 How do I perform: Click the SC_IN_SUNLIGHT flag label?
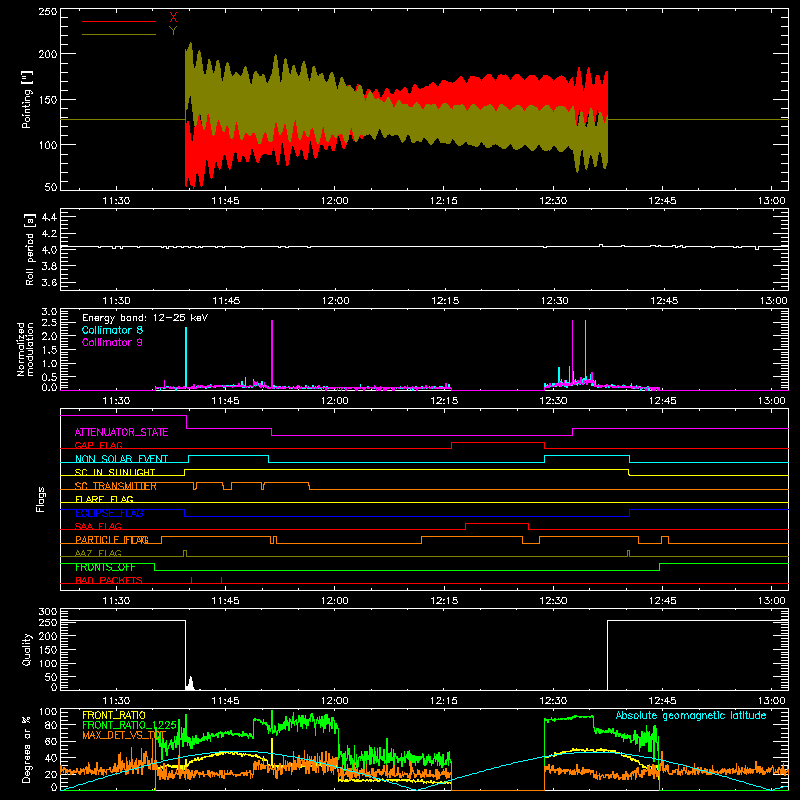(x=115, y=472)
